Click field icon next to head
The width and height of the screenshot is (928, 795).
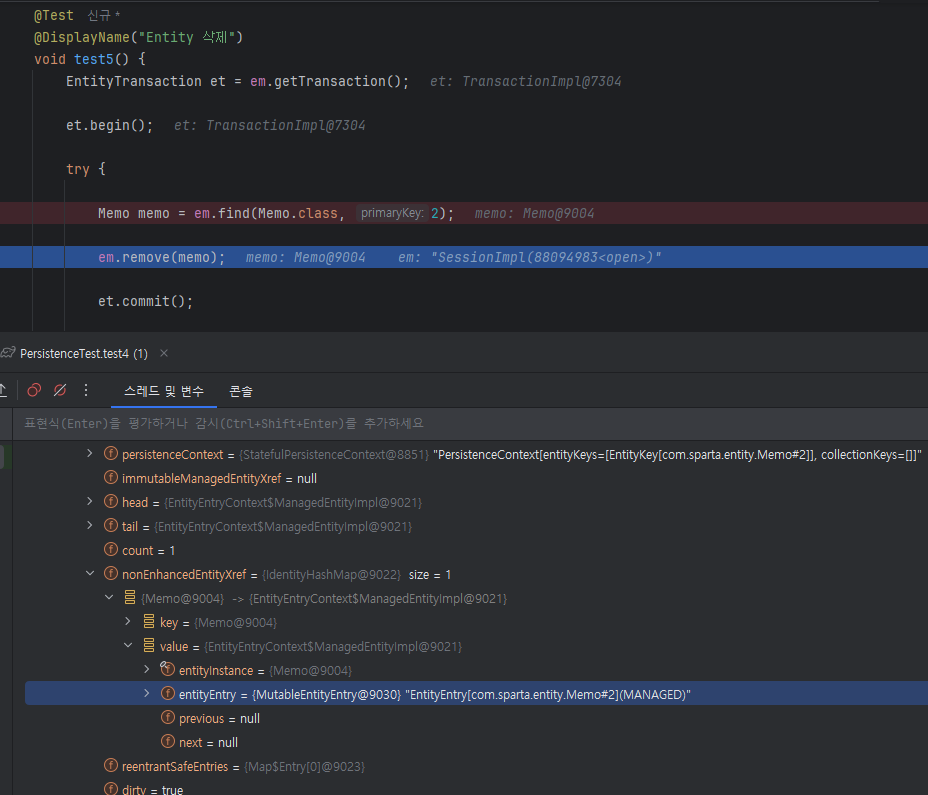point(111,501)
